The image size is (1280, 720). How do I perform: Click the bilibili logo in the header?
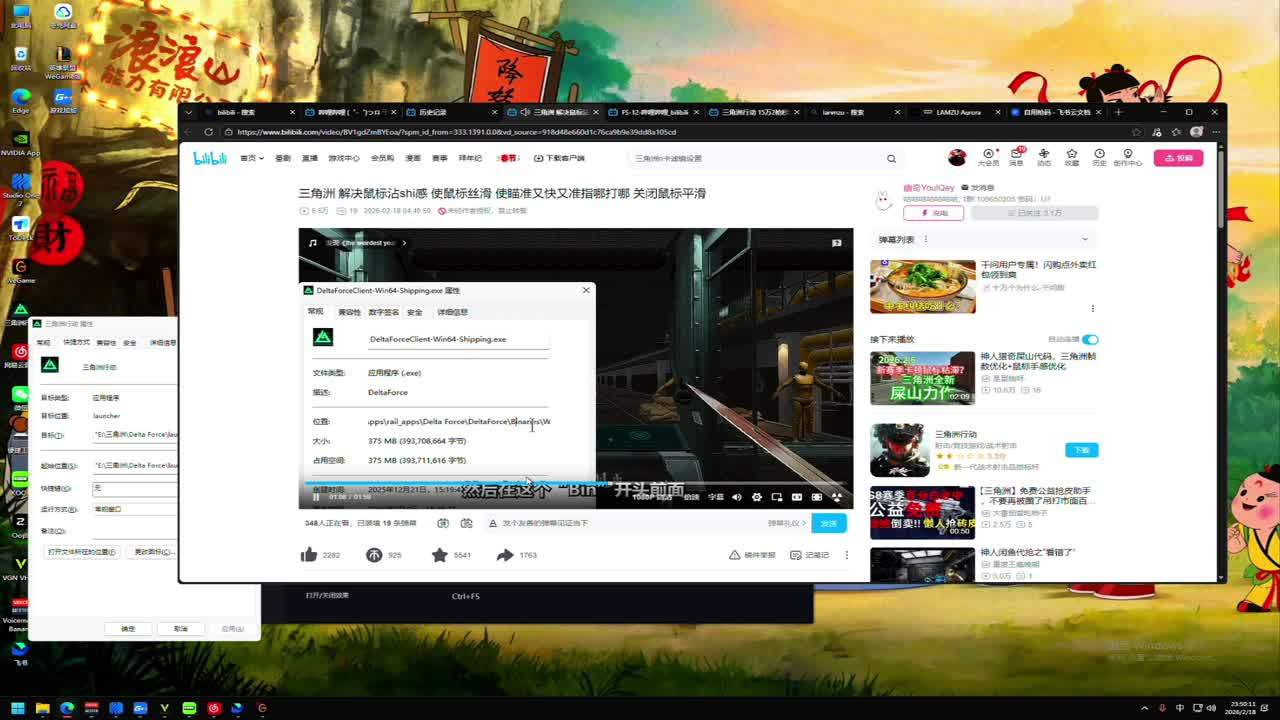pos(210,158)
